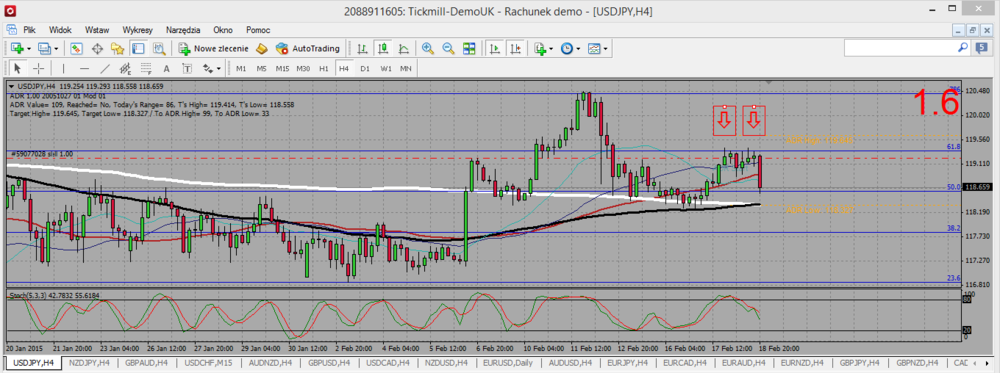The width and height of the screenshot is (1000, 373).
Task: Switch to the W1 timeframe
Action: click(386, 68)
